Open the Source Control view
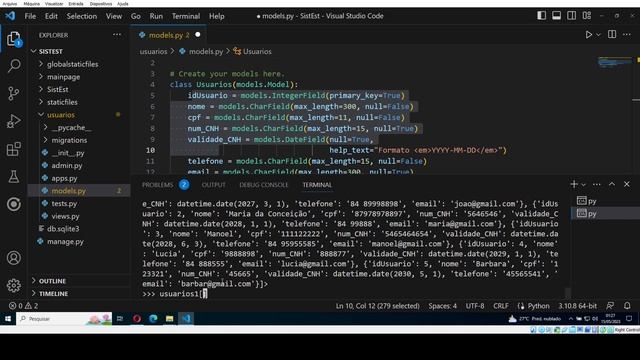This screenshot has height=360, width=640. tap(13, 93)
